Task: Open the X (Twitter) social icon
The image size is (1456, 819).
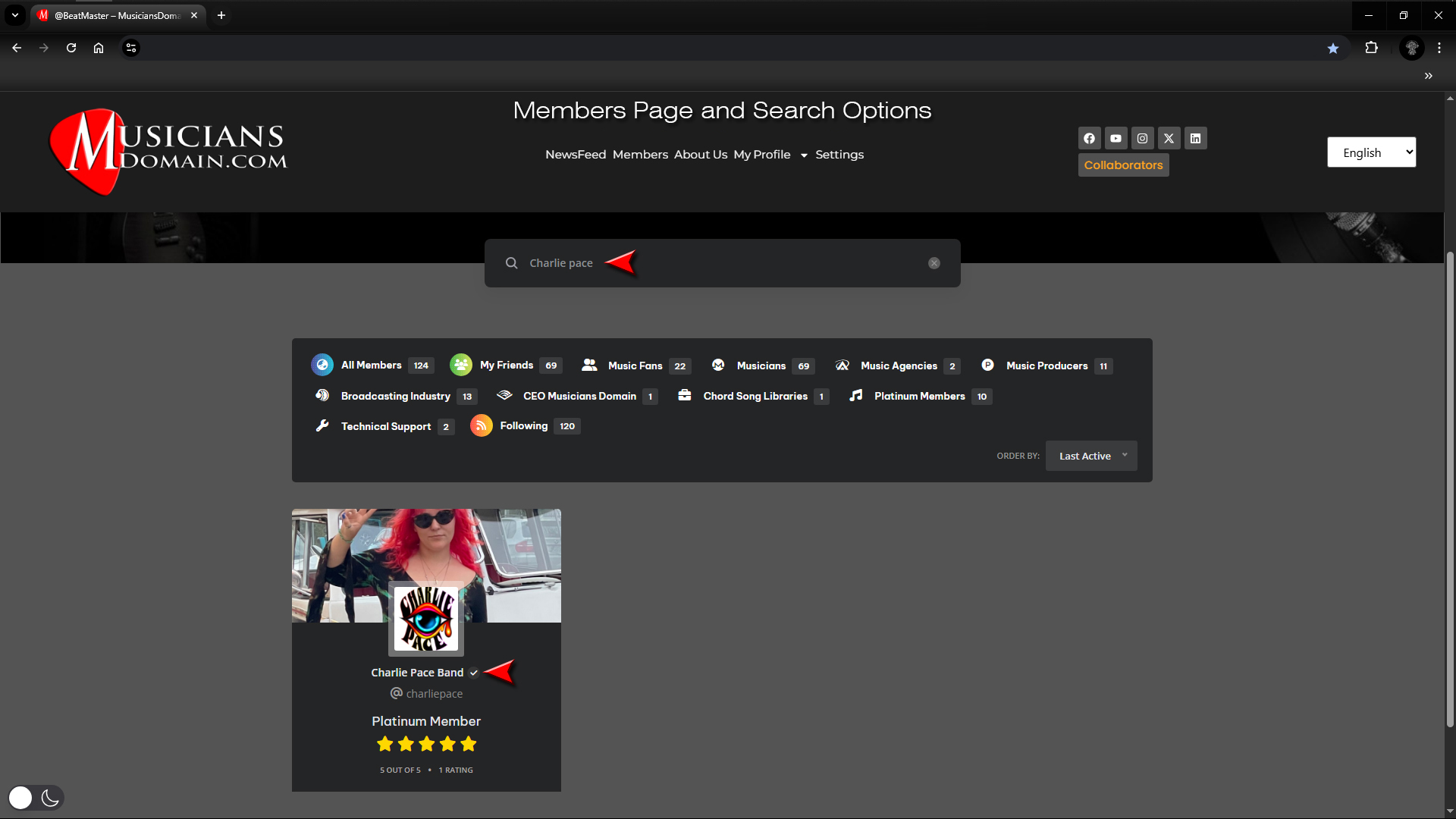Action: tap(1169, 138)
